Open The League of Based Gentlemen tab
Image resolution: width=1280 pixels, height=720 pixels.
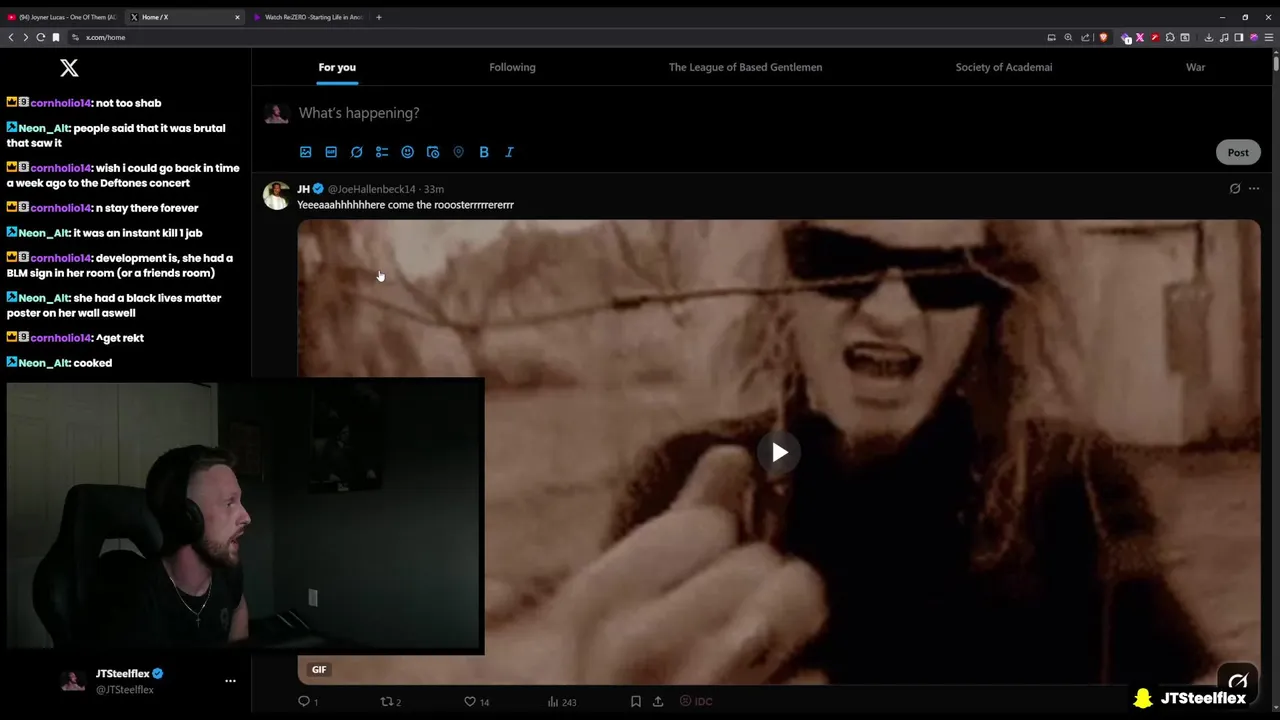click(745, 67)
